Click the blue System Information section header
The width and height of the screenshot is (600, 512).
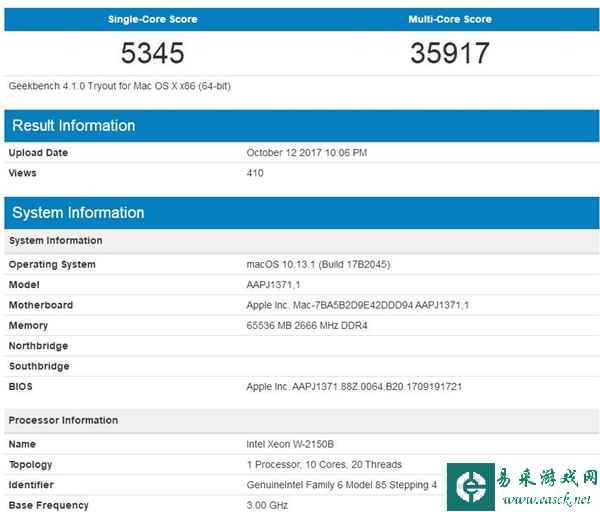coord(302,213)
